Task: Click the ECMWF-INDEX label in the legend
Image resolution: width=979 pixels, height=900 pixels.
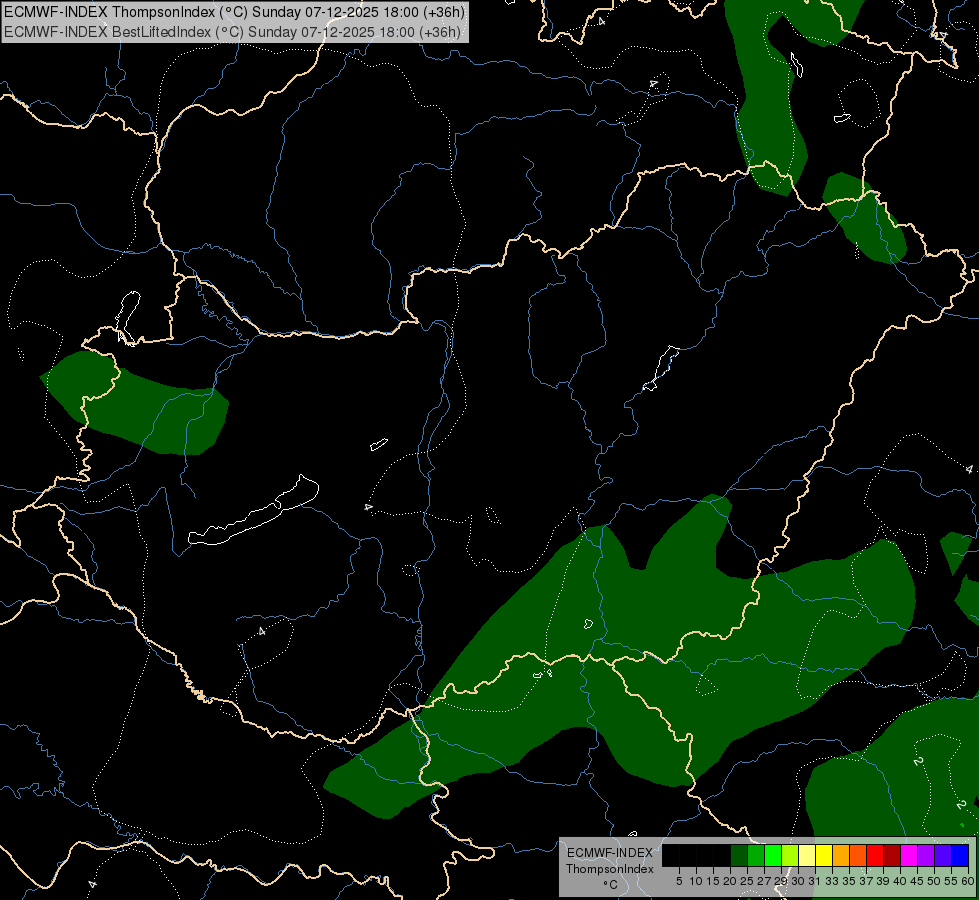Action: point(609,853)
